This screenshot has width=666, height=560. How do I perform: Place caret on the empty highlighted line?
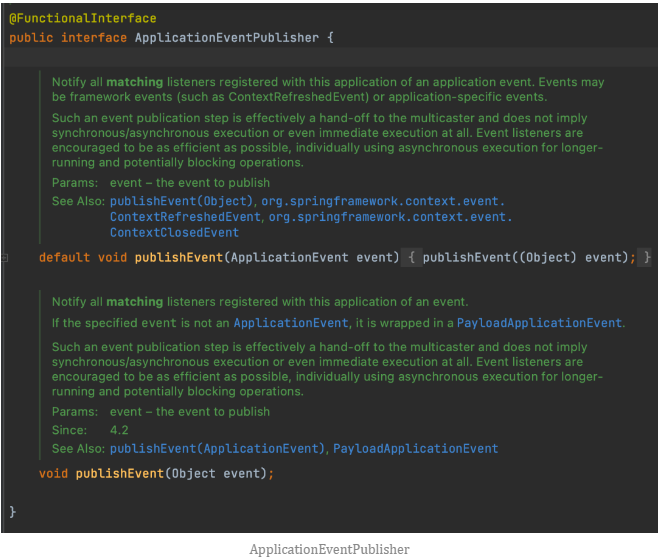tap(330, 57)
